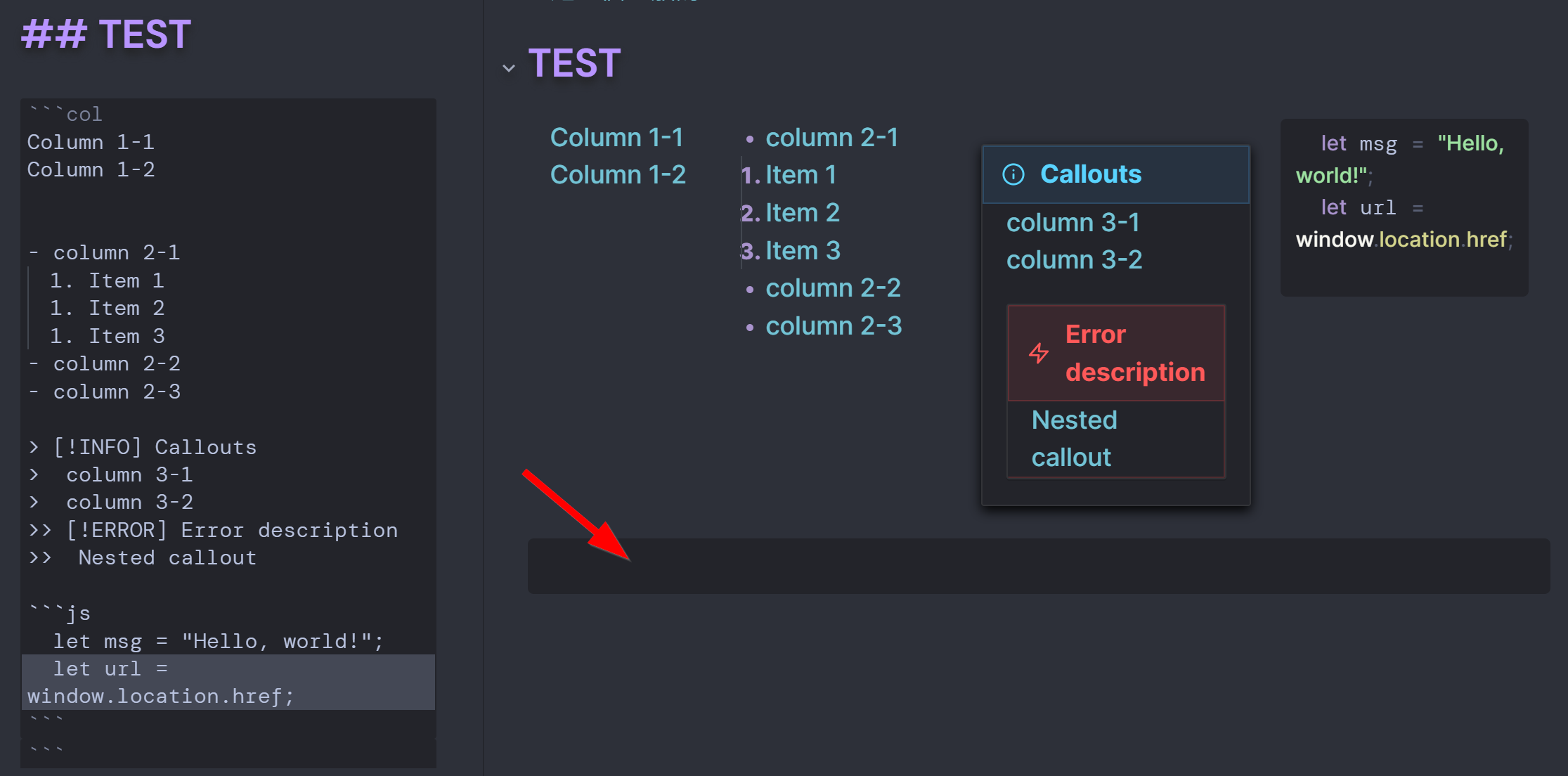The width and height of the screenshot is (1568, 776).
Task: Click column 3-1 inside the Callouts callout
Action: [1073, 222]
